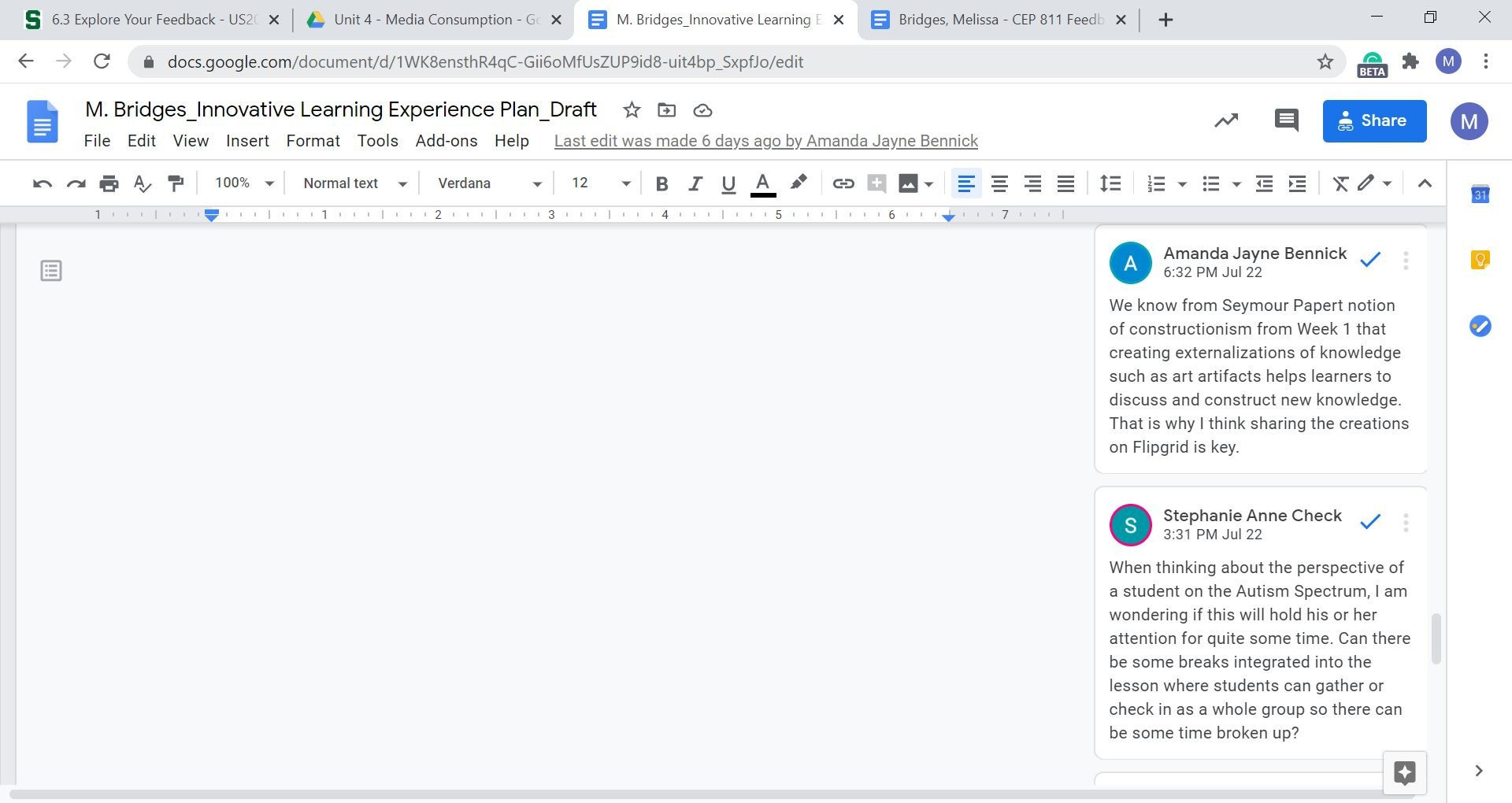Open the comment history
Image resolution: width=1512 pixels, height=803 pixels.
[1286, 120]
